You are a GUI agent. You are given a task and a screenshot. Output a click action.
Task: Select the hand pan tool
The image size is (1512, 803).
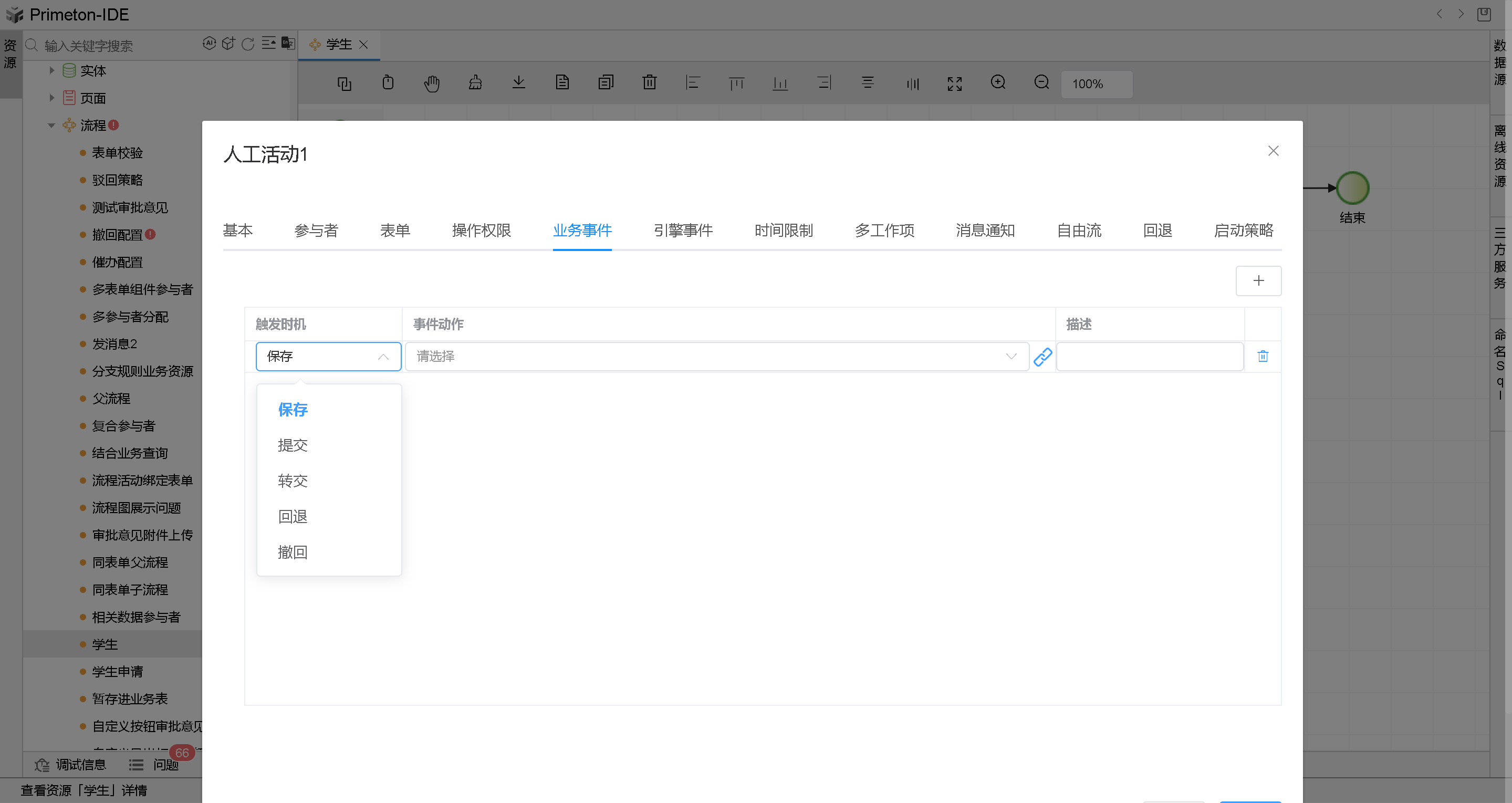[x=431, y=84]
